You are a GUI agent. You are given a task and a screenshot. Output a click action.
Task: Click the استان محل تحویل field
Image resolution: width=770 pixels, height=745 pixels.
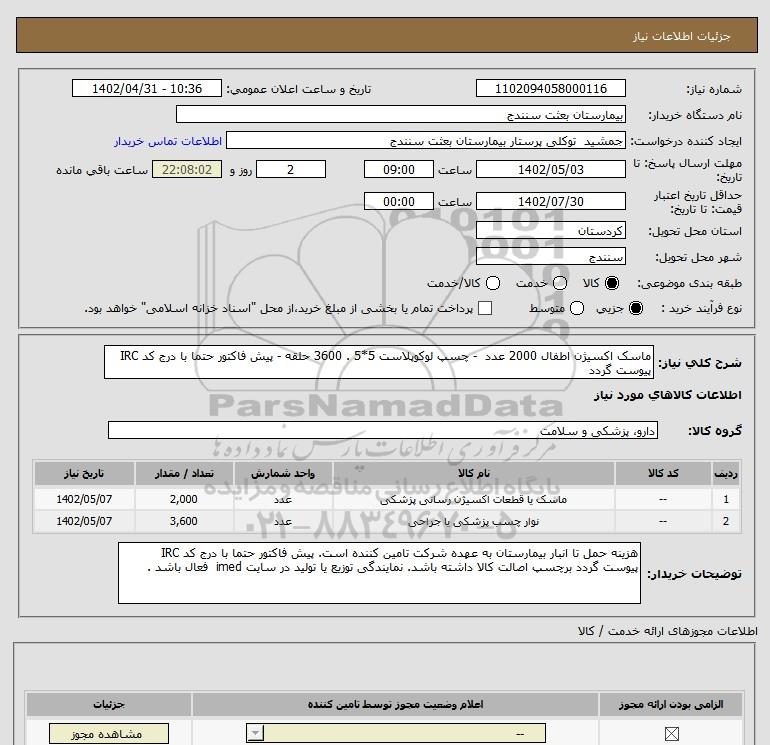pyautogui.click(x=551, y=230)
